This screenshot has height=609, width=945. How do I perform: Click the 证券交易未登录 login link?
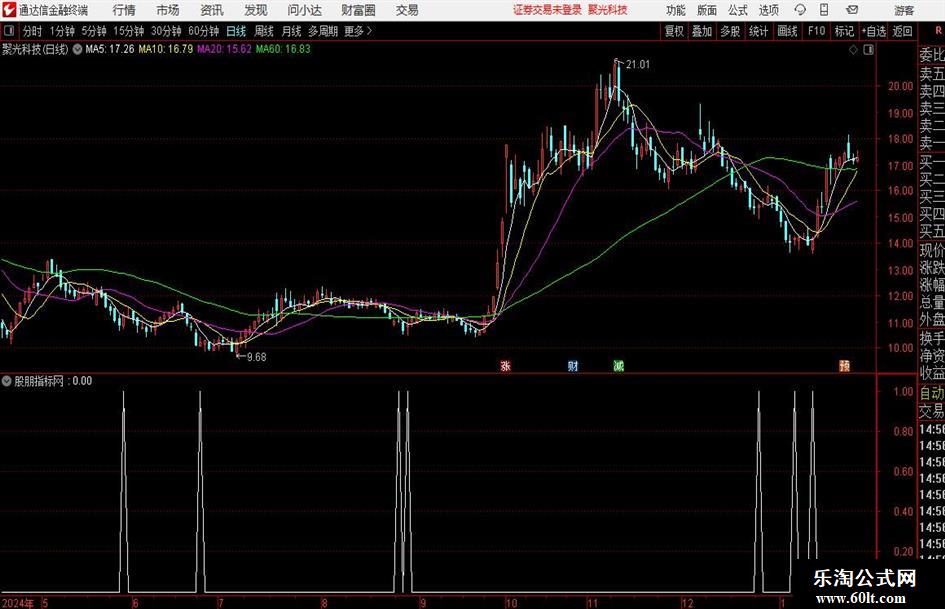tap(547, 10)
